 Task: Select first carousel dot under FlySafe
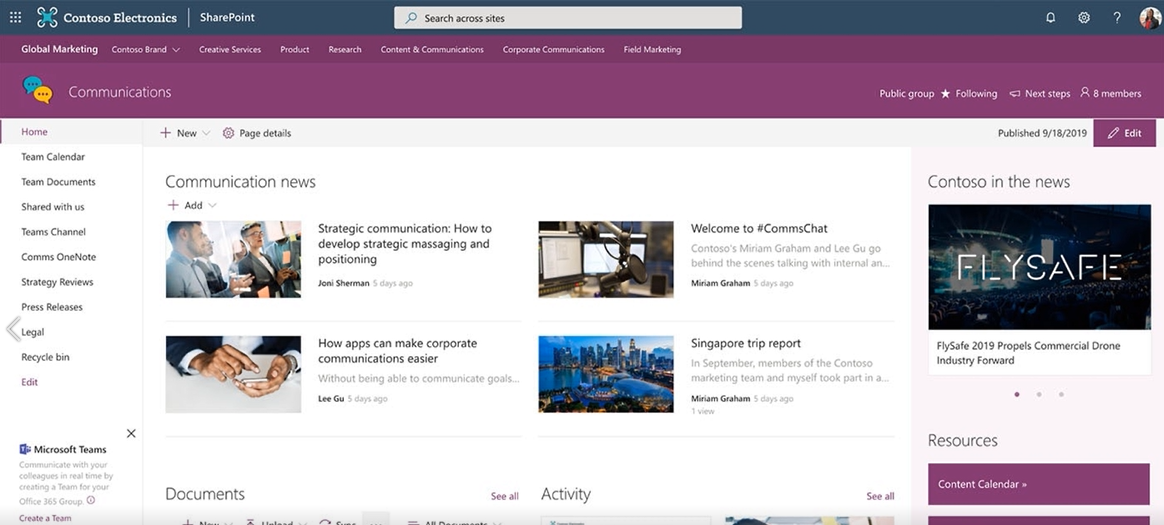[x=1017, y=394]
